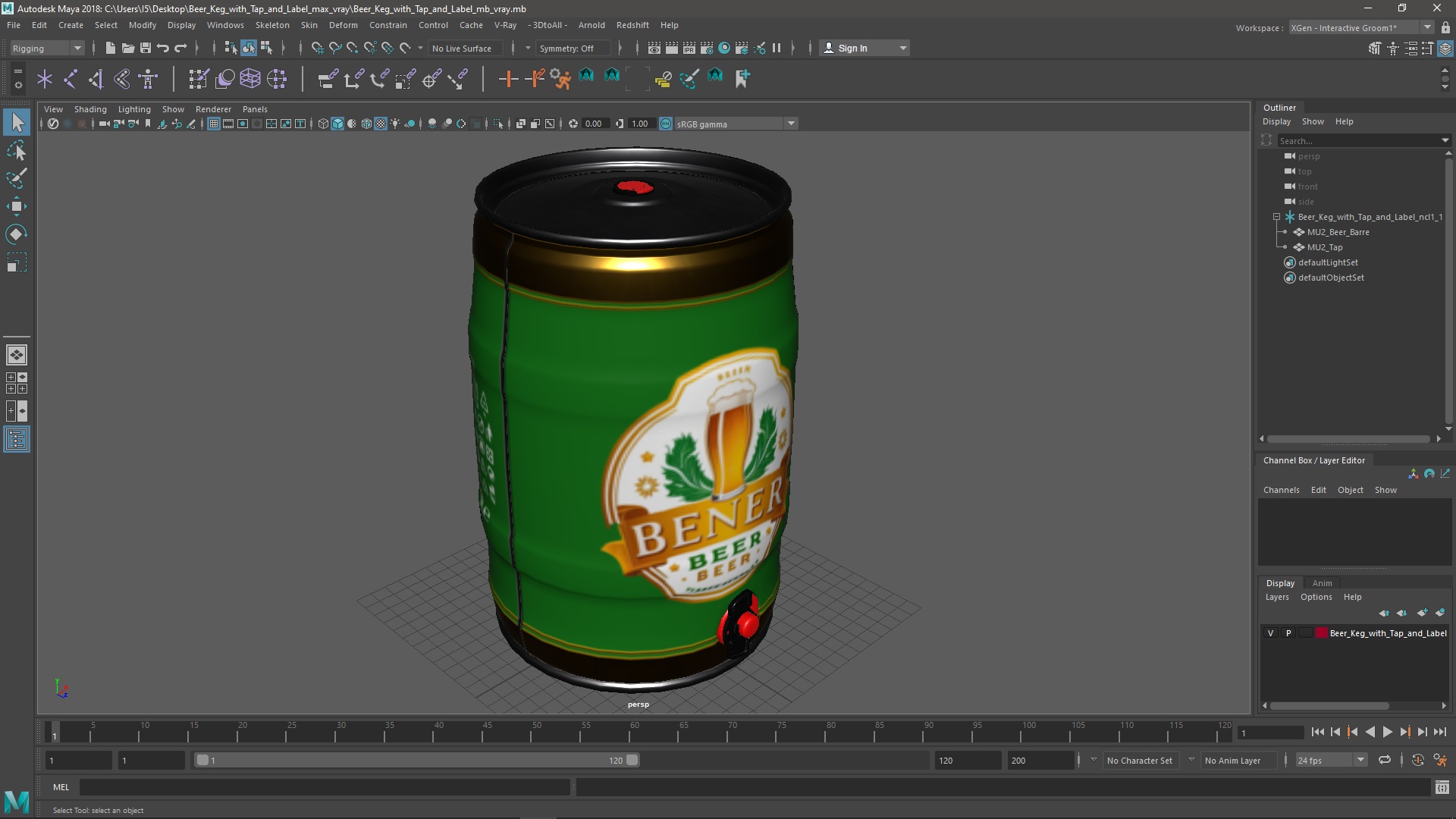The height and width of the screenshot is (819, 1456).
Task: Click Symmetry: Off button
Action: tap(573, 48)
